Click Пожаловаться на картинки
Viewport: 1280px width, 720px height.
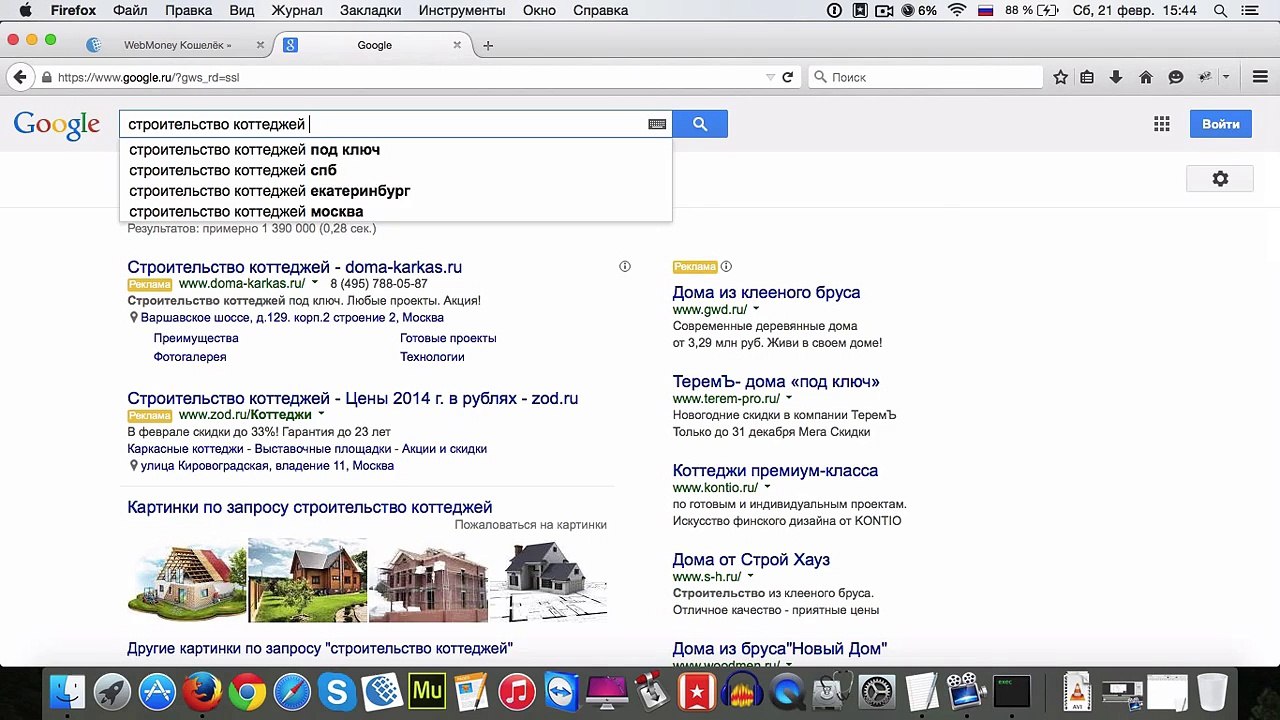point(530,525)
